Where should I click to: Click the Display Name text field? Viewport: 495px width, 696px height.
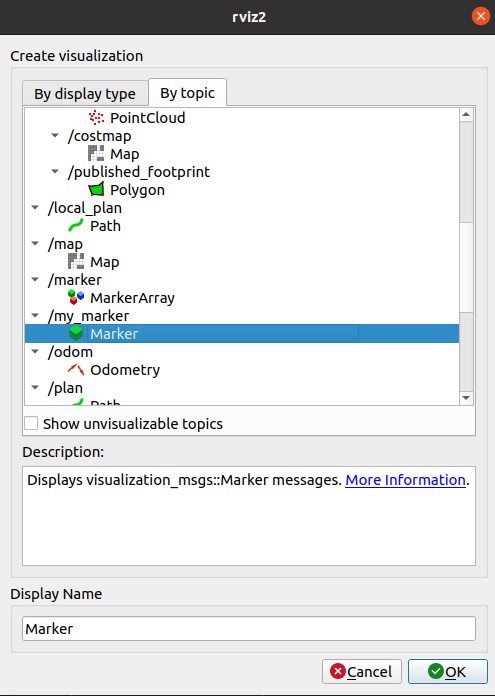click(x=249, y=628)
